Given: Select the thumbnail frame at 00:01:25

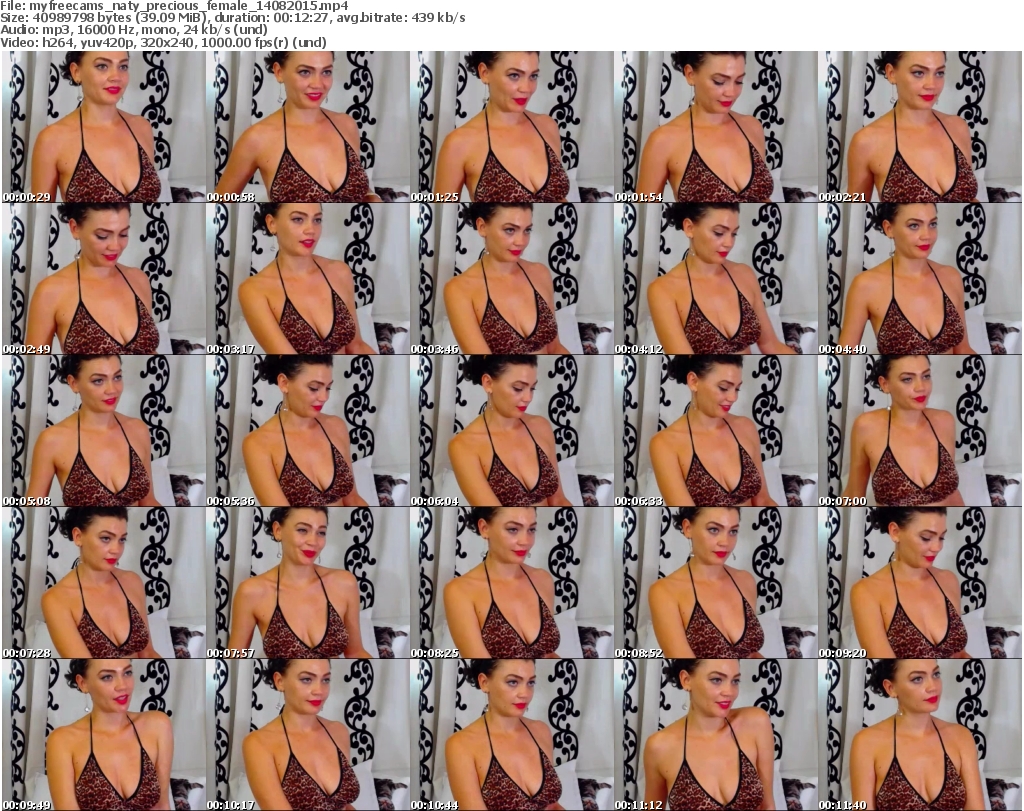Looking at the screenshot, I should (x=512, y=127).
